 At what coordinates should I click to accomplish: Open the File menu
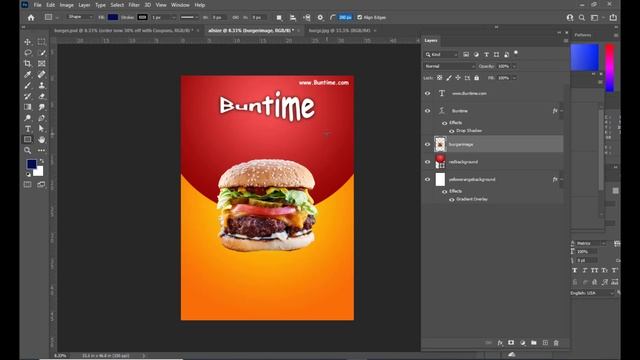point(38,5)
